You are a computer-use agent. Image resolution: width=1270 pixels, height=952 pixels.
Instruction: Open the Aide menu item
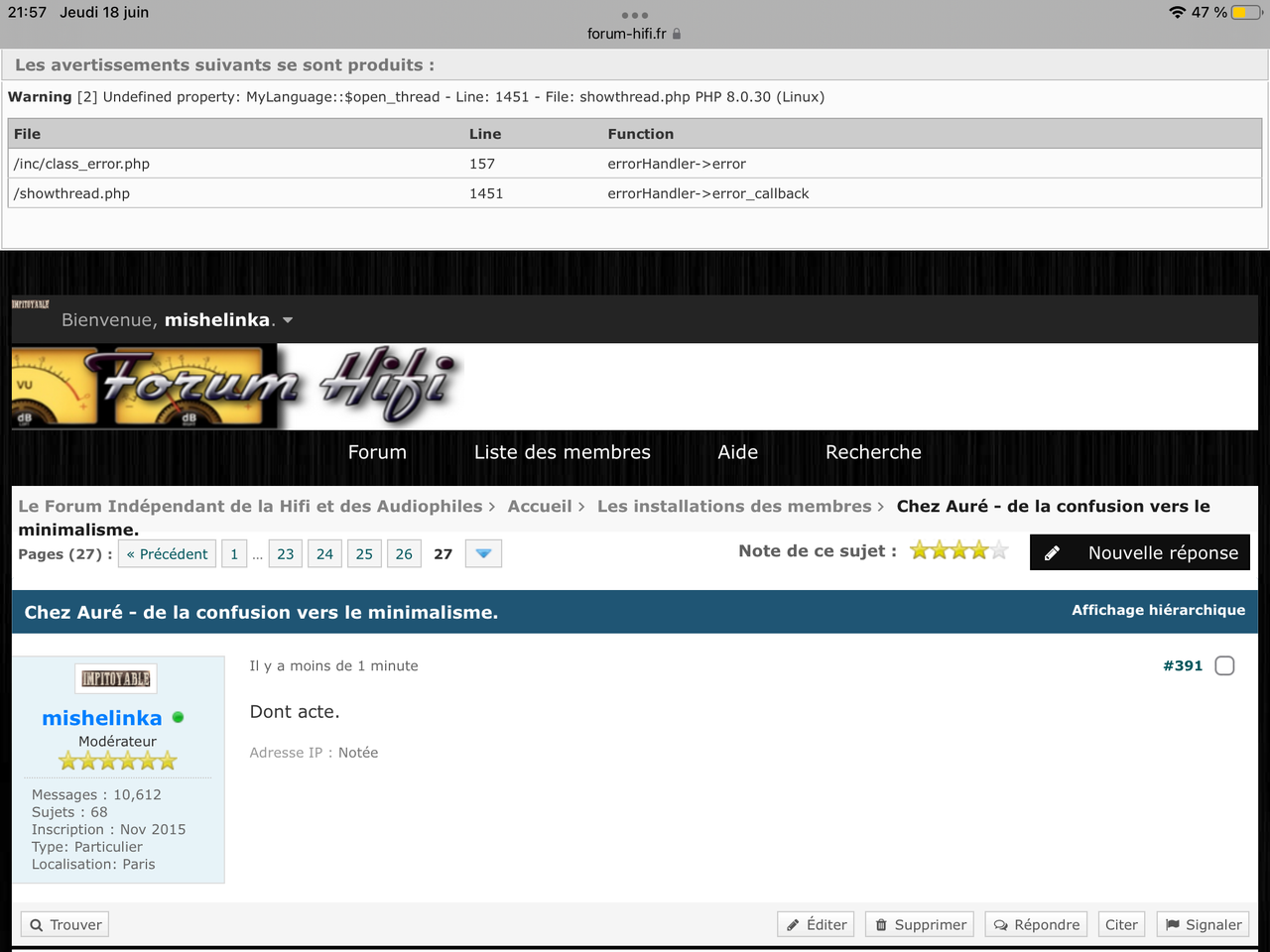tap(738, 452)
